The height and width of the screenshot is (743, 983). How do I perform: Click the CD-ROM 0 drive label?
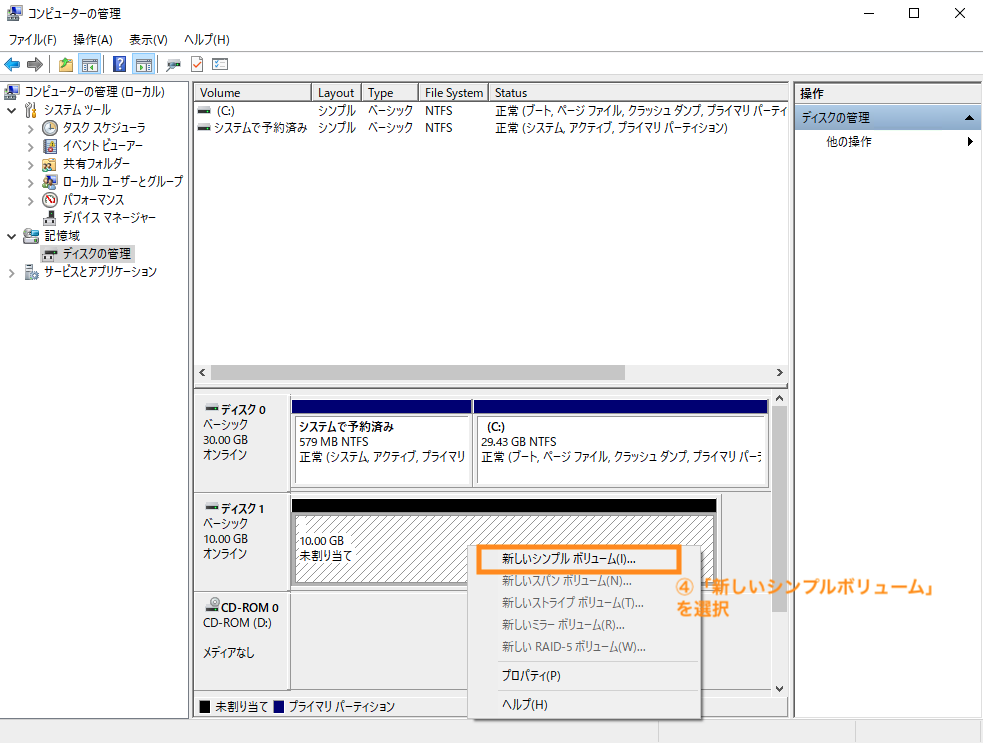coord(241,640)
